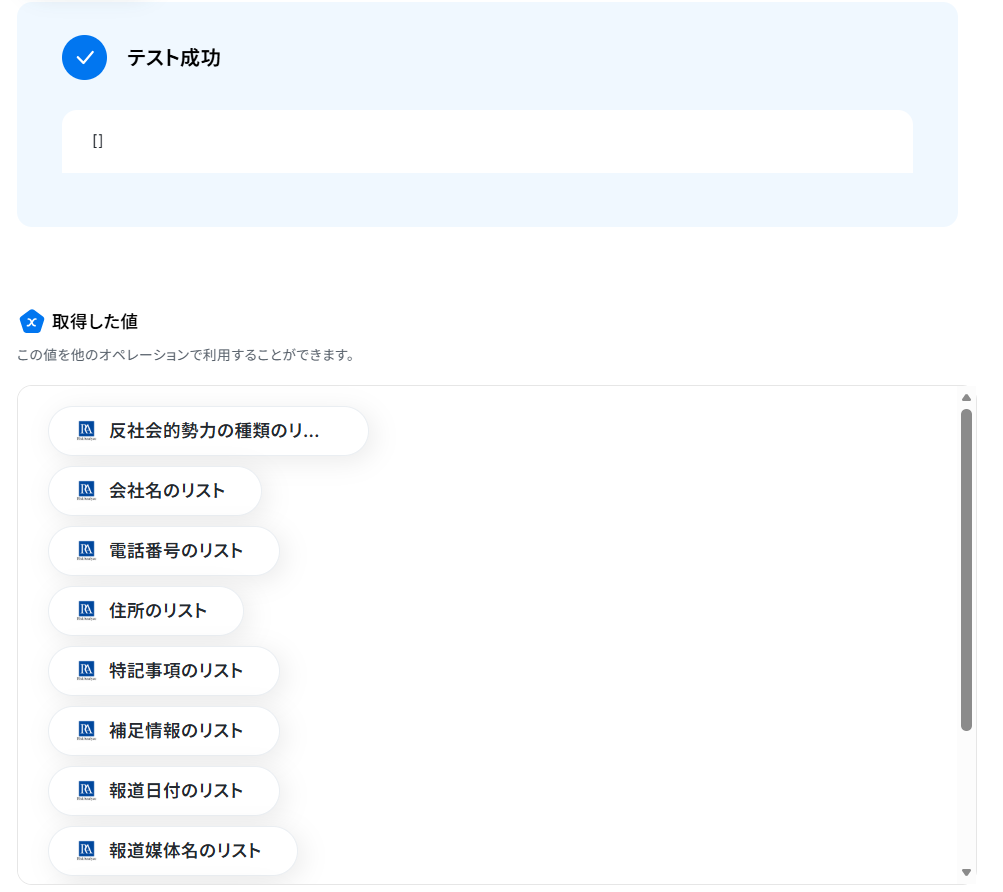
Task: Select the 会社名のリスト value chip
Action: pyautogui.click(x=155, y=491)
